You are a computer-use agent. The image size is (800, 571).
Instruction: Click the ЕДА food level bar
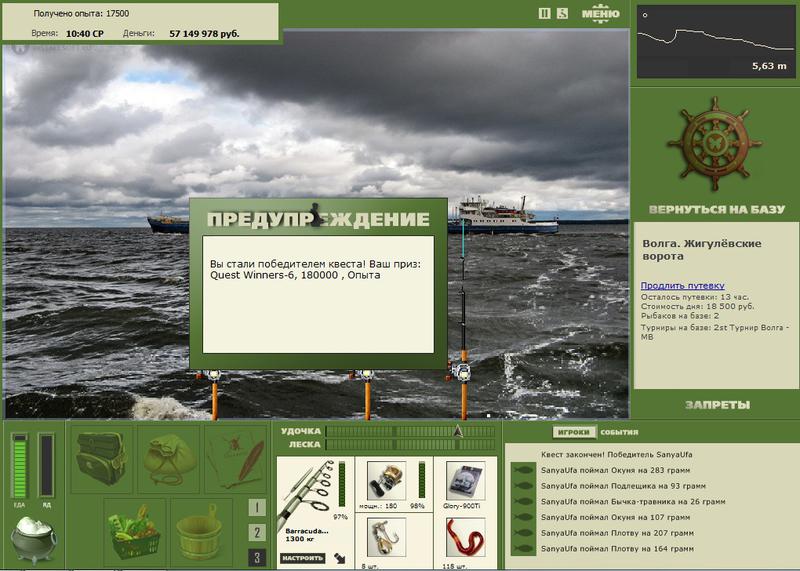tap(19, 465)
